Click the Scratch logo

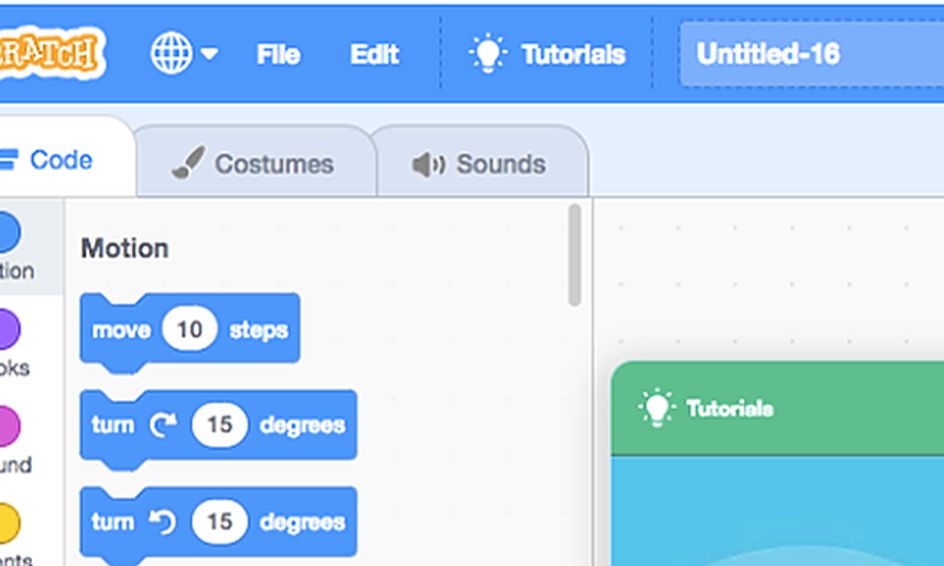pos(51,54)
